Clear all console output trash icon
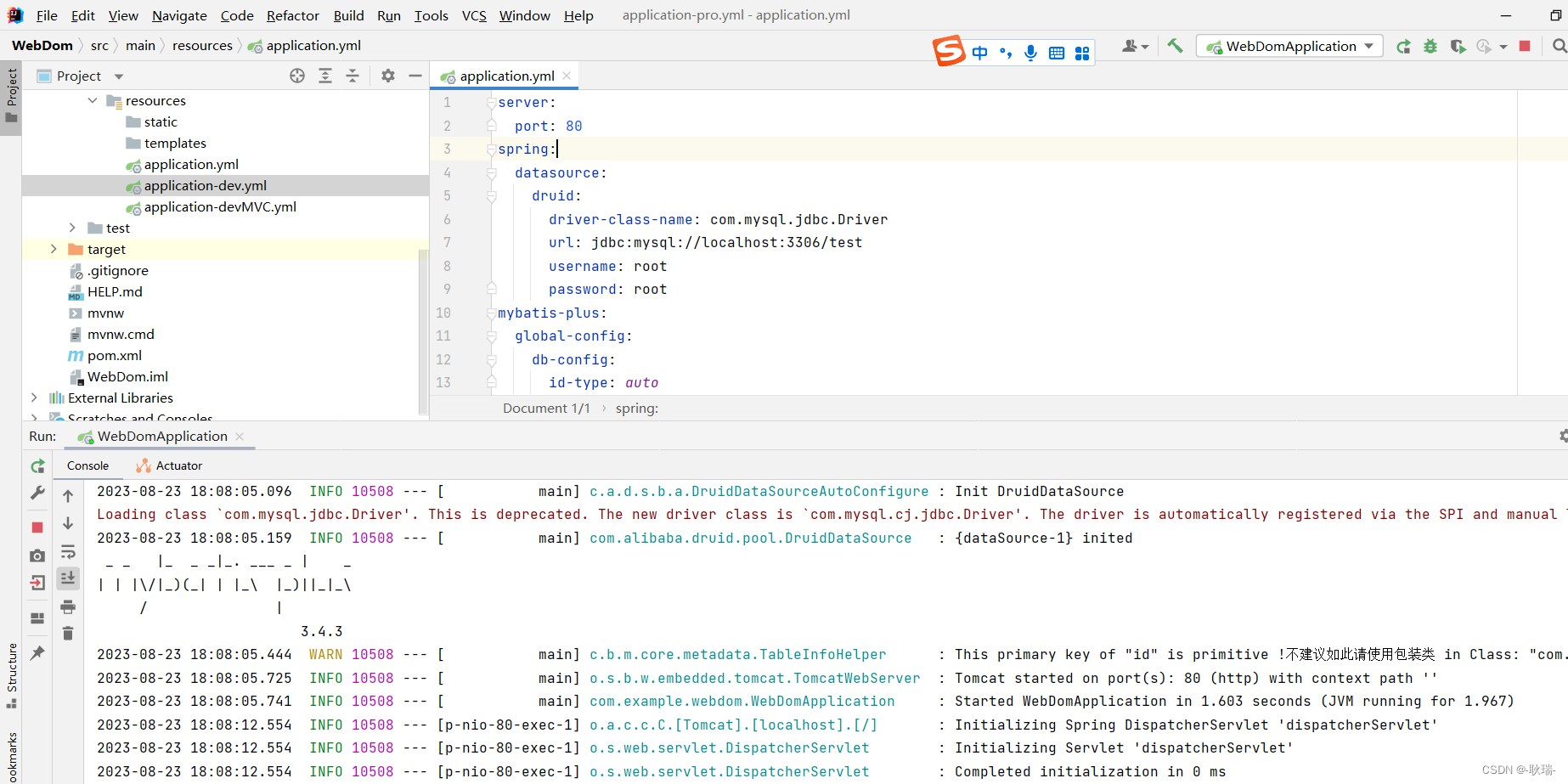Image resolution: width=1568 pixels, height=784 pixels. (68, 633)
